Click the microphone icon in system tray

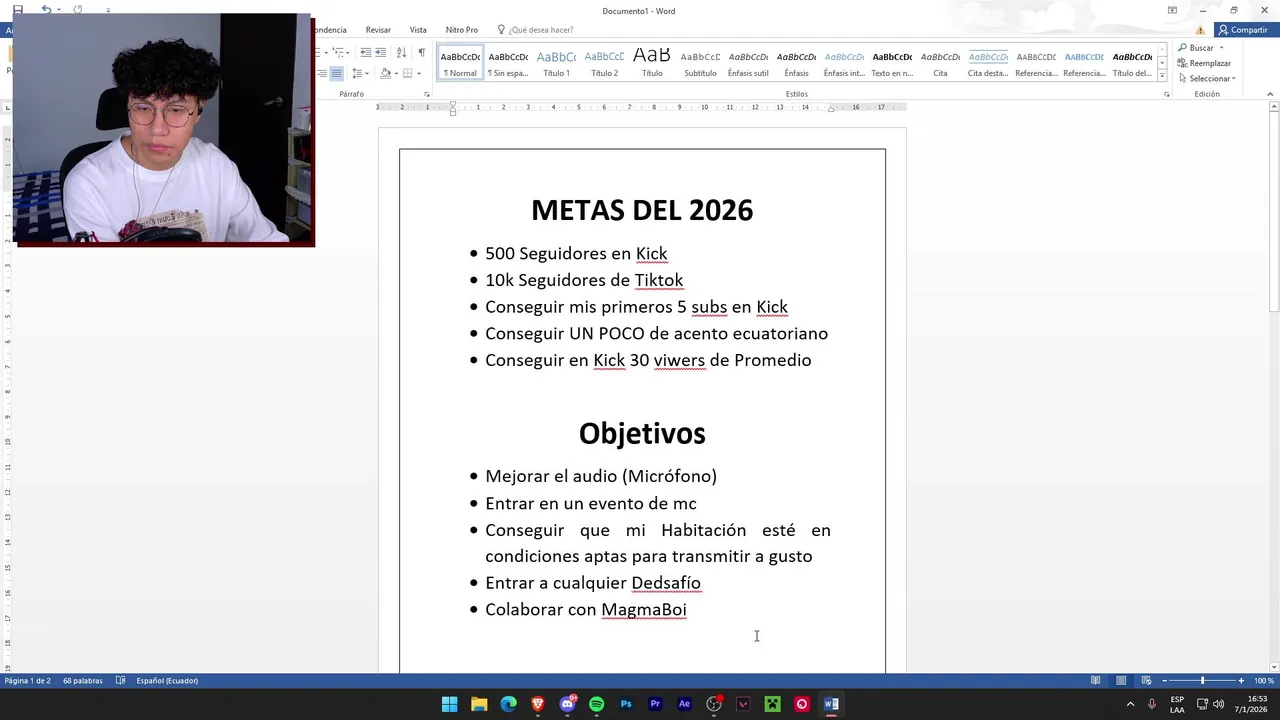pos(1152,704)
